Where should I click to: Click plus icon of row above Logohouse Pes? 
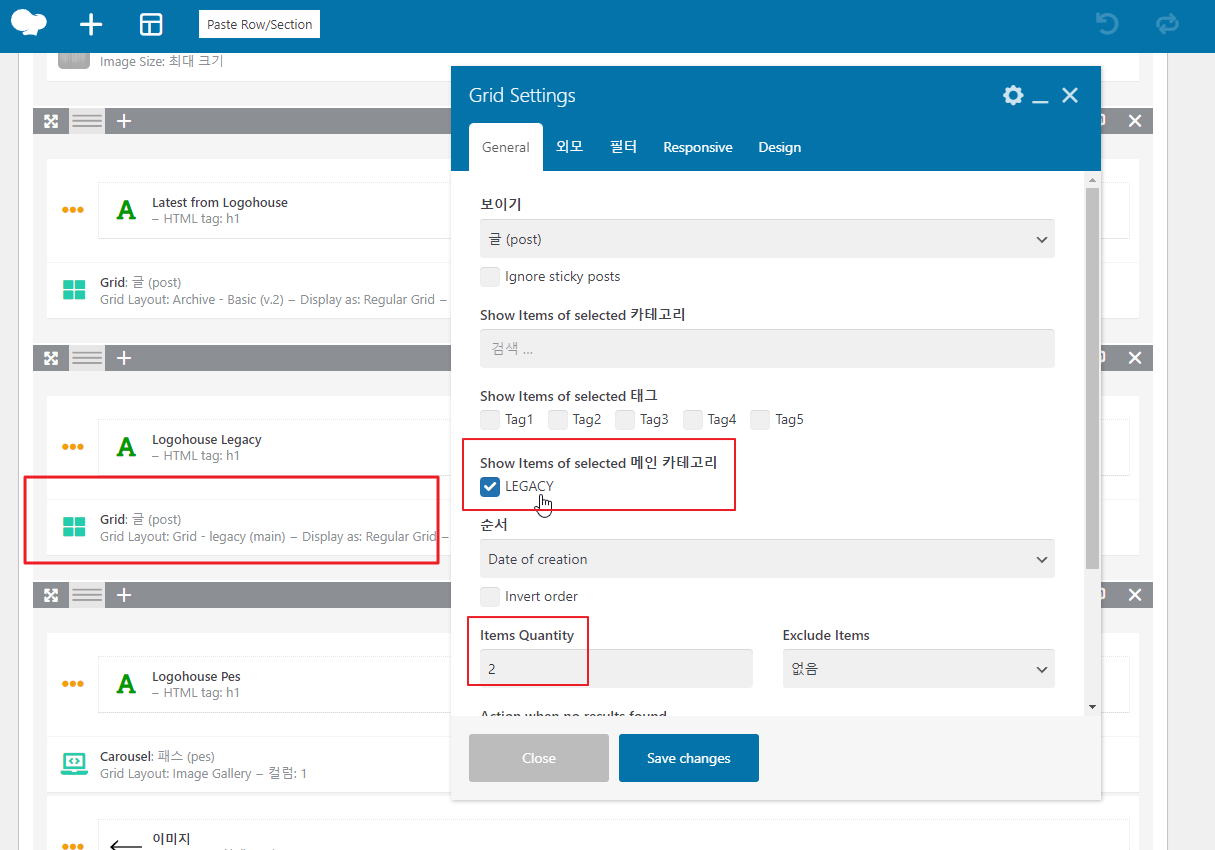point(124,595)
